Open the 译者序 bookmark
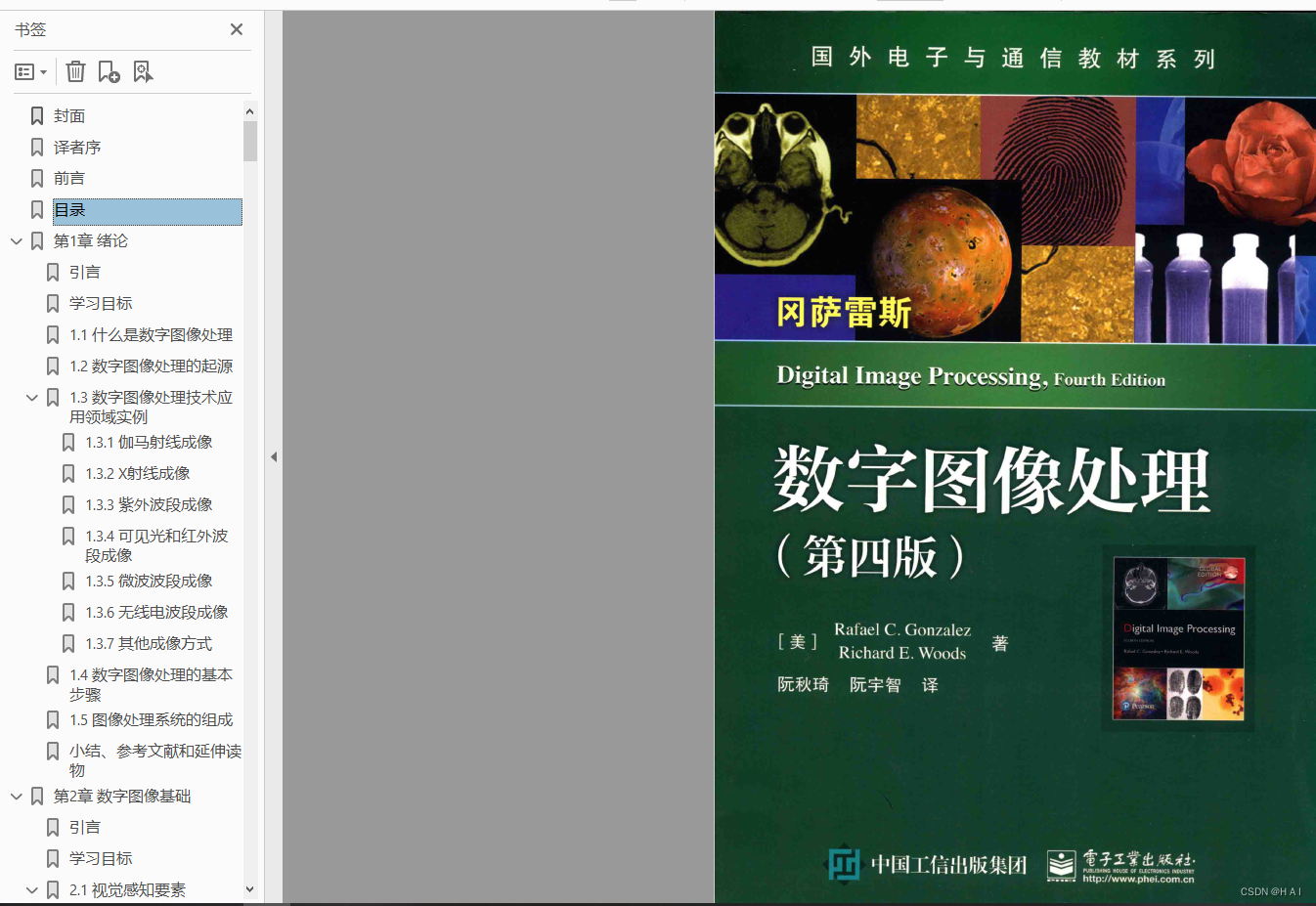The image size is (1316, 906). coord(77,148)
